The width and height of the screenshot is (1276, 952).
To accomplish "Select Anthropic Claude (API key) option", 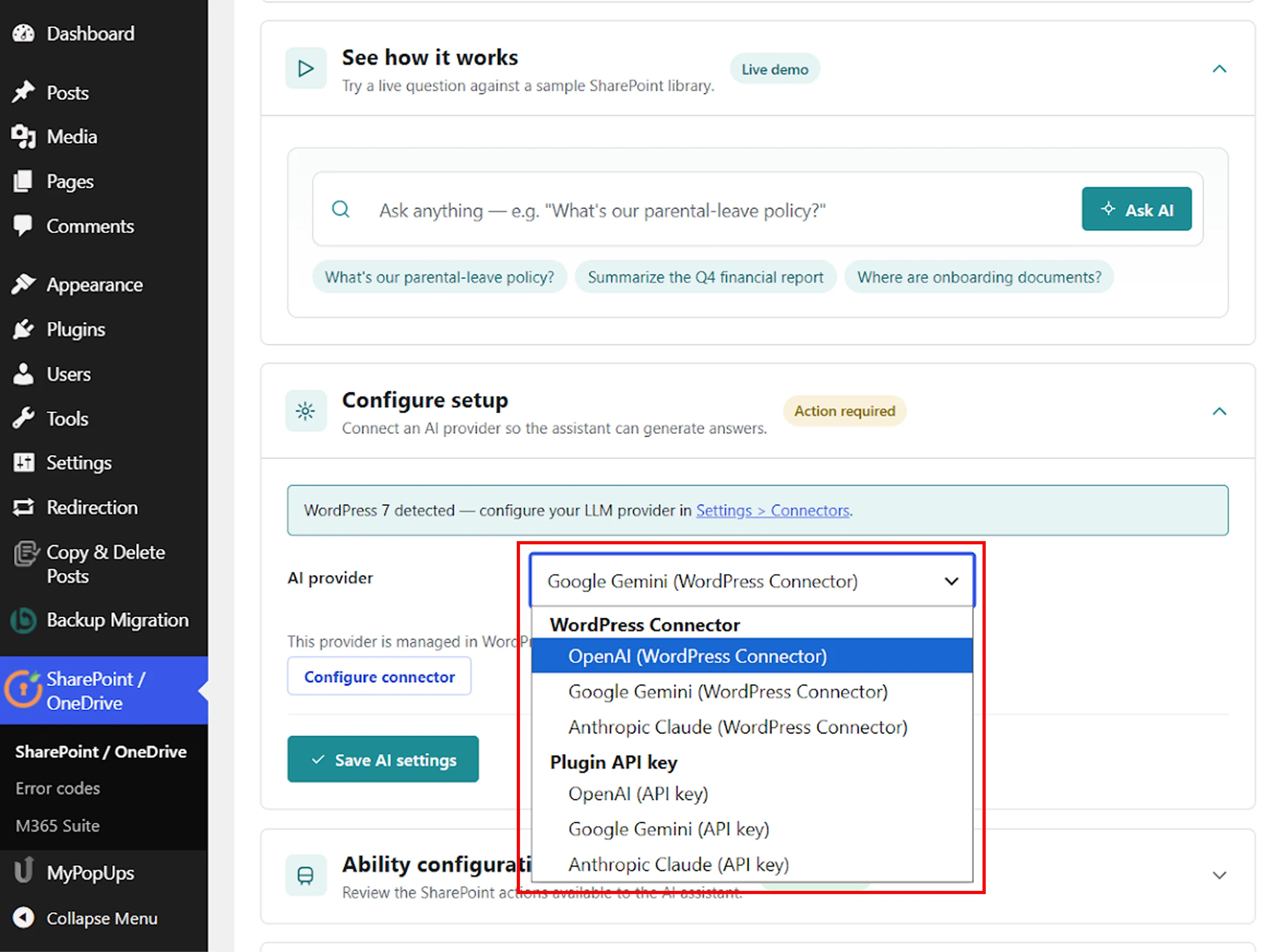I will point(752,864).
